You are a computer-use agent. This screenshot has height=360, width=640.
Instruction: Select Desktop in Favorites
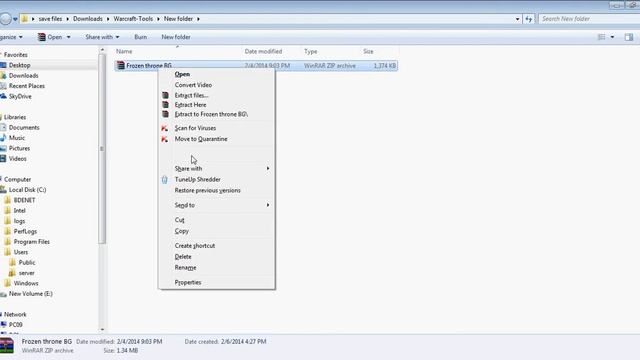(19, 65)
